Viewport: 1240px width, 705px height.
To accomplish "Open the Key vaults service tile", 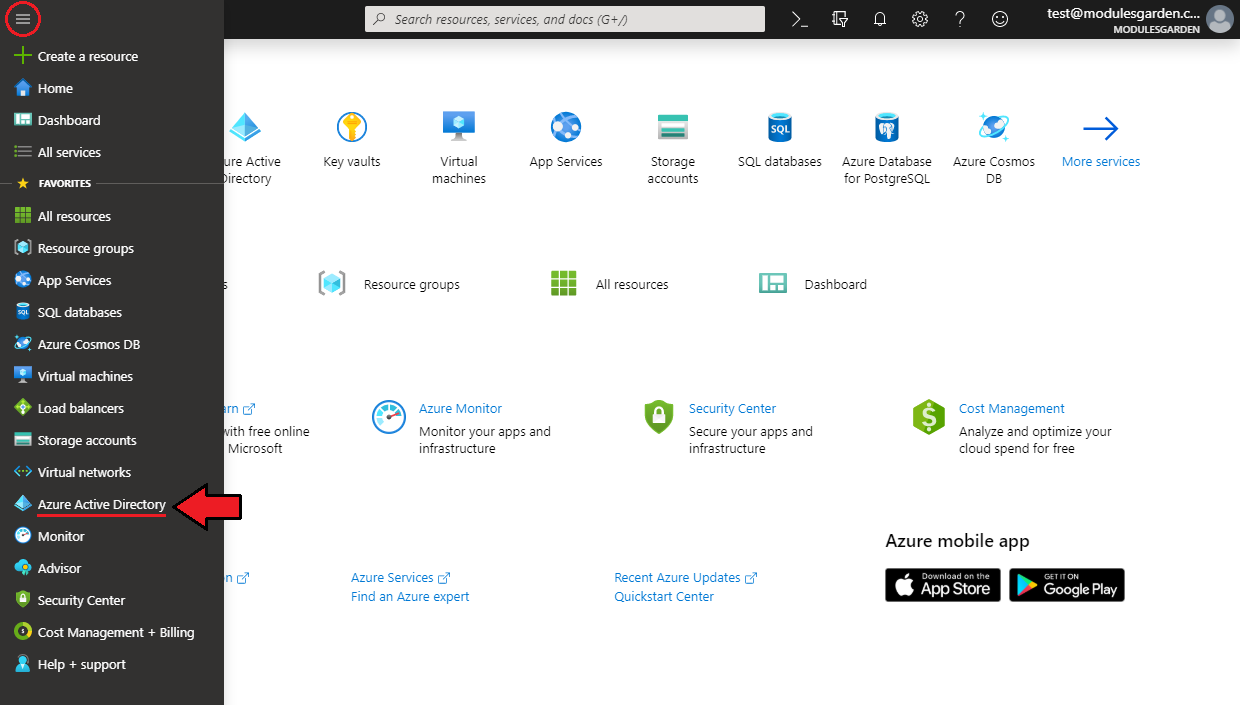I will coord(352,140).
